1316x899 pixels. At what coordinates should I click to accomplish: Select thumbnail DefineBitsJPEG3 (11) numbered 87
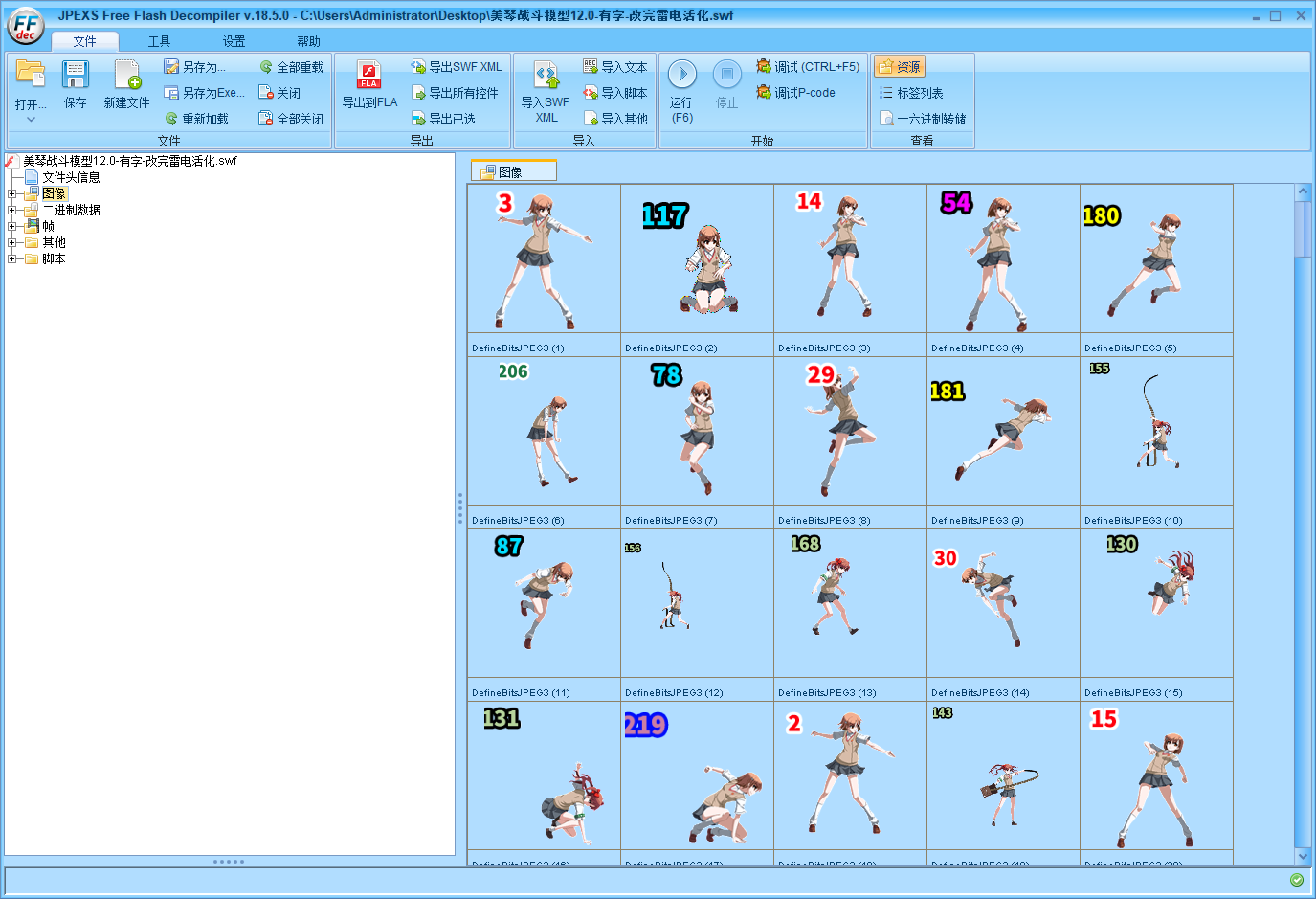[x=544, y=615]
